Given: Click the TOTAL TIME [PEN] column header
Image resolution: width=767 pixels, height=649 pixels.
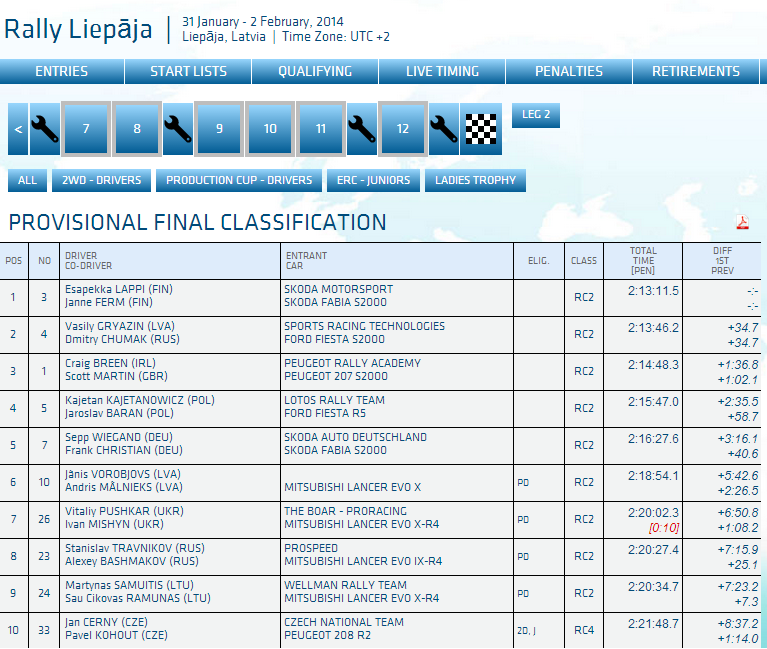Looking at the screenshot, I should click(x=643, y=261).
